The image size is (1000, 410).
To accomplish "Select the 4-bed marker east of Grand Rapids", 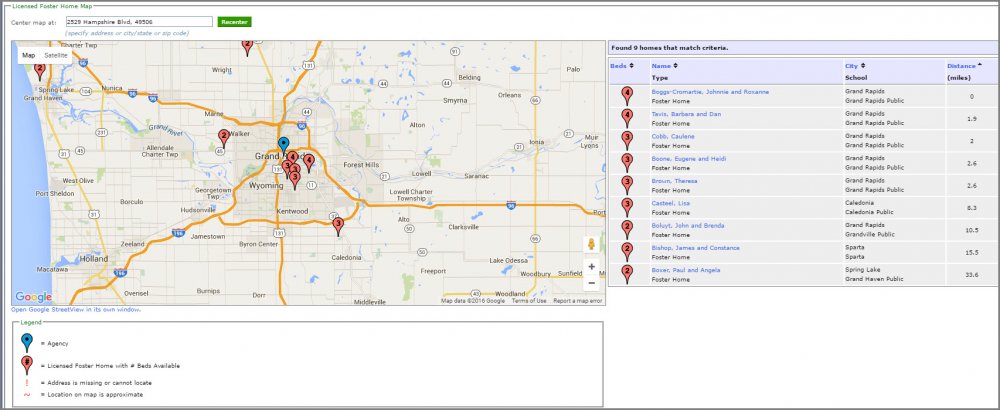I will [x=309, y=163].
